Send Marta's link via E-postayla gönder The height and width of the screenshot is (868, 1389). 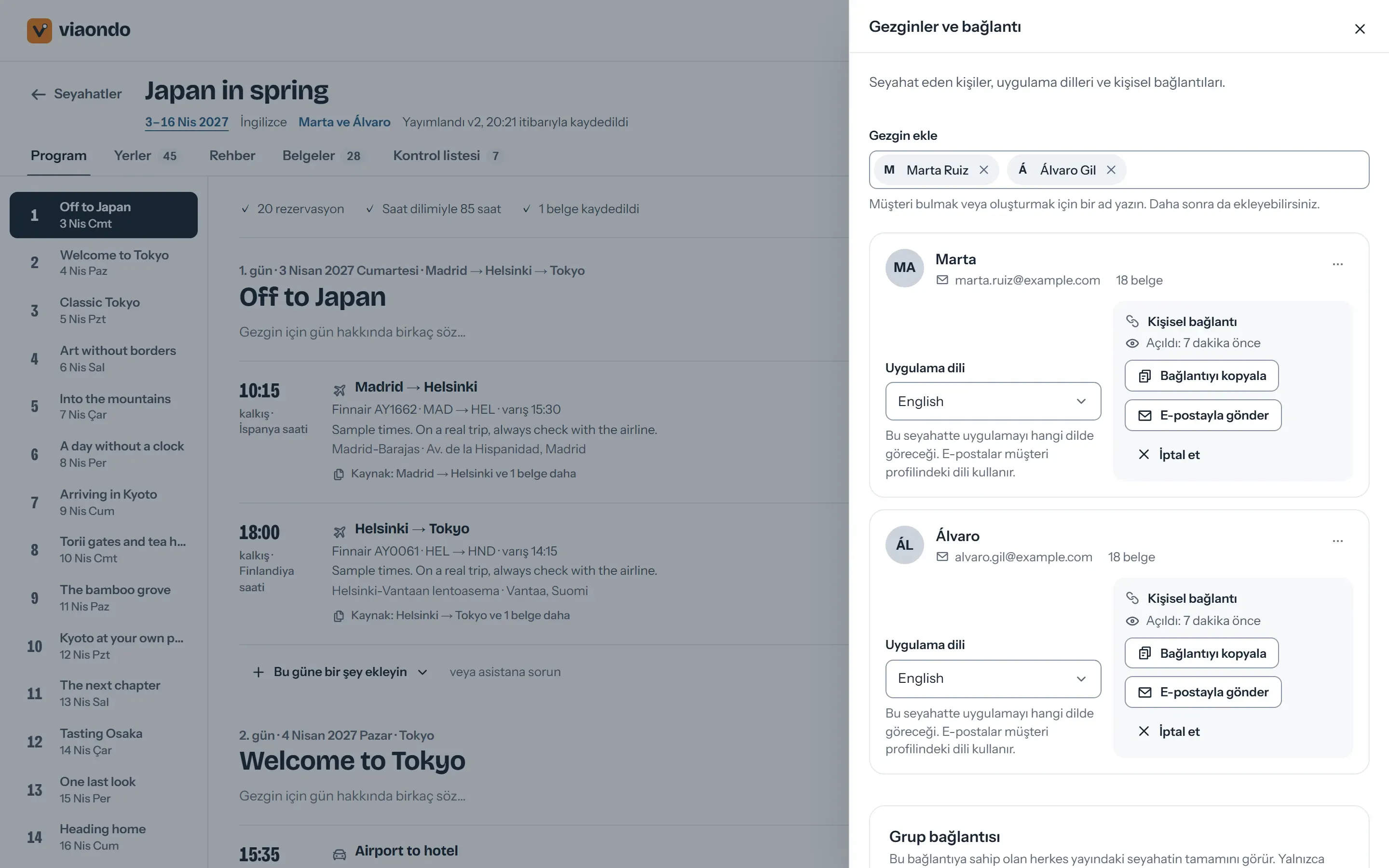[1203, 415]
